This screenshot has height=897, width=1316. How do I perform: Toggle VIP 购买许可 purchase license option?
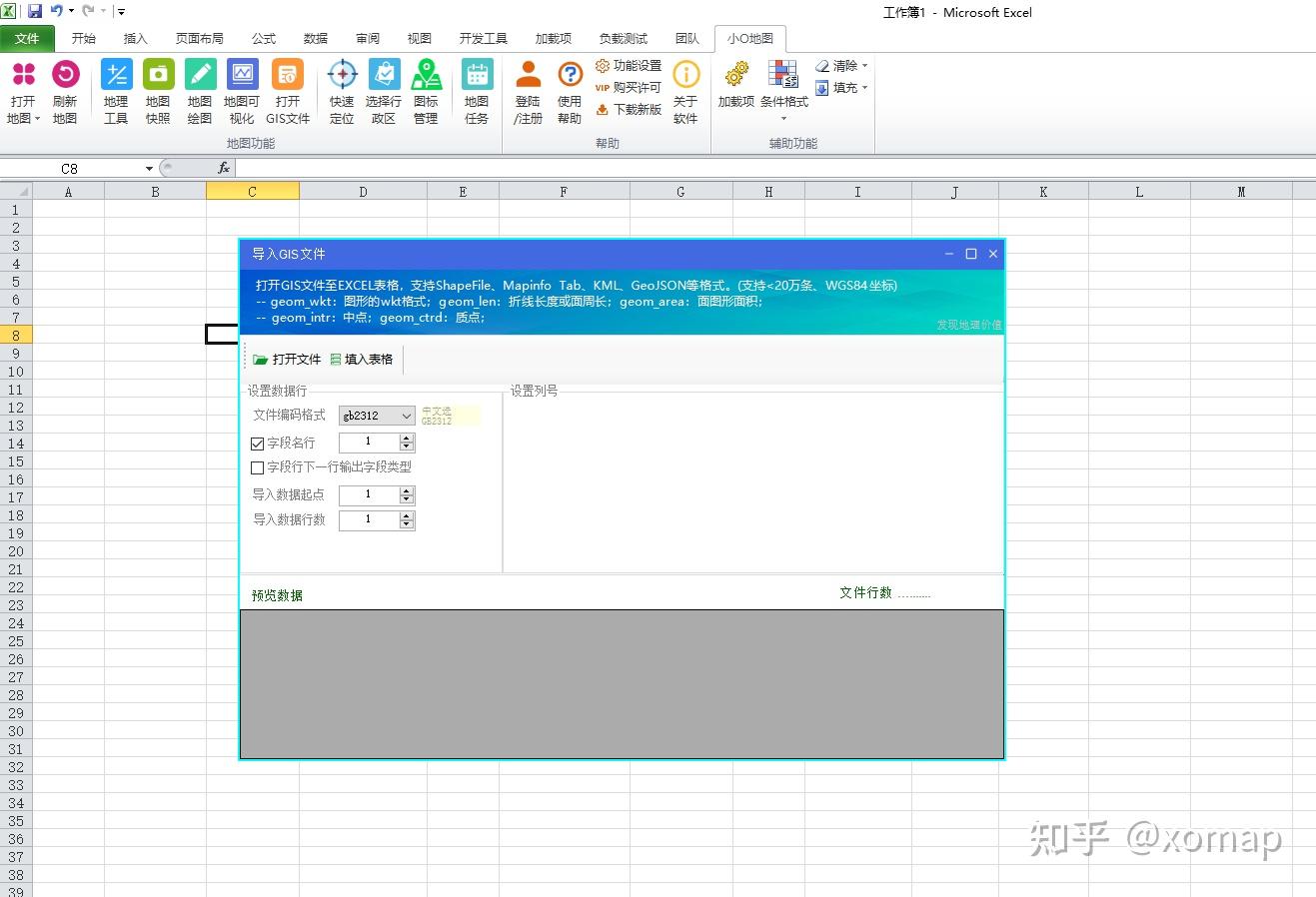tap(630, 86)
